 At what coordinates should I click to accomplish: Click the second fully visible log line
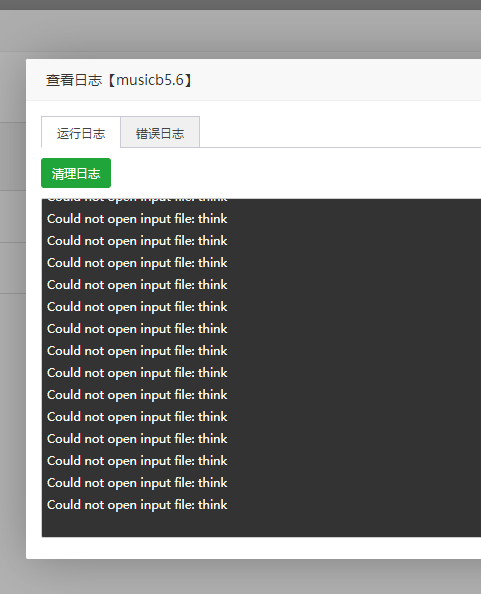pos(137,241)
